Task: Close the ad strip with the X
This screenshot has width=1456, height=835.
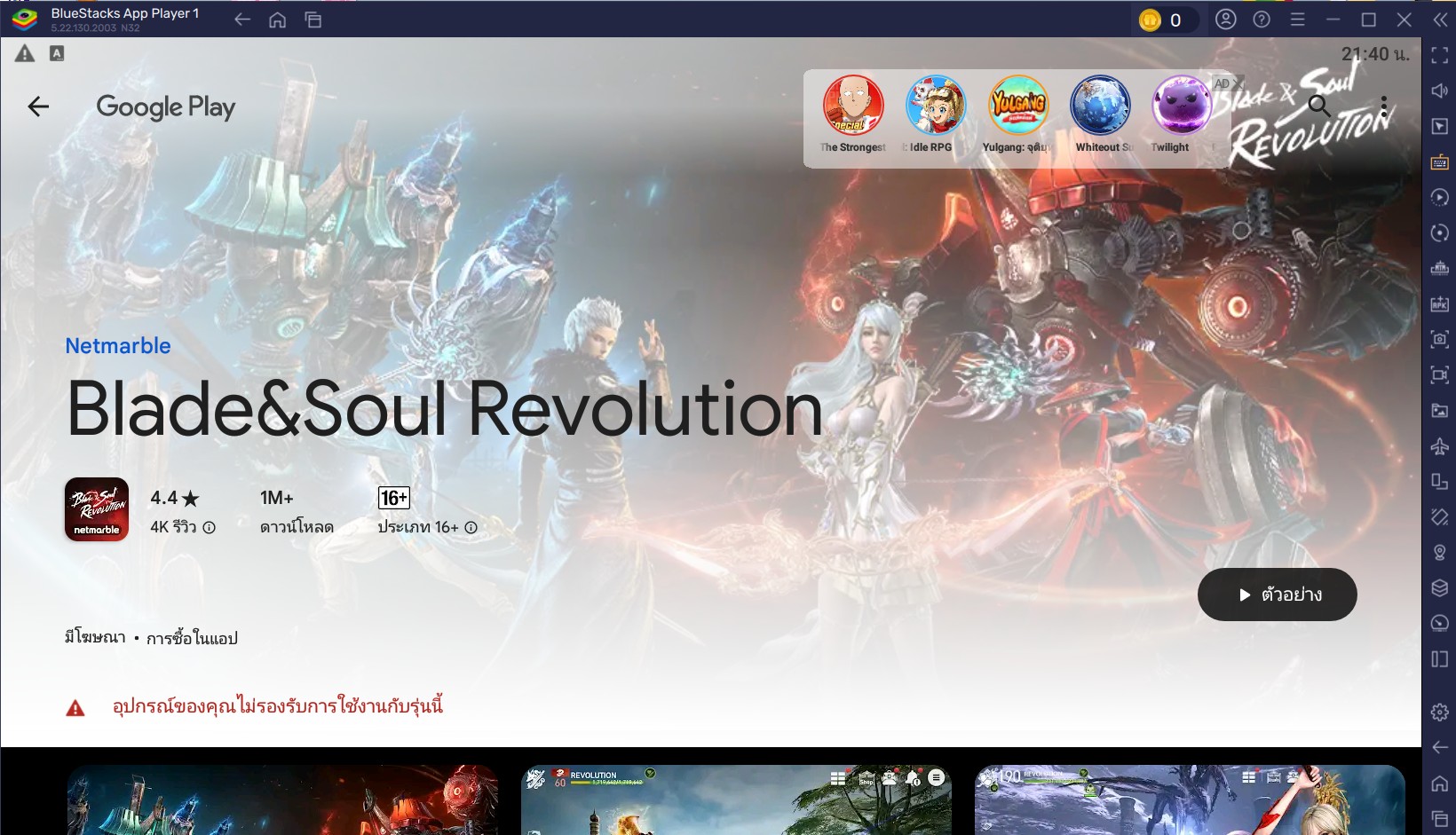Action: [x=1238, y=83]
